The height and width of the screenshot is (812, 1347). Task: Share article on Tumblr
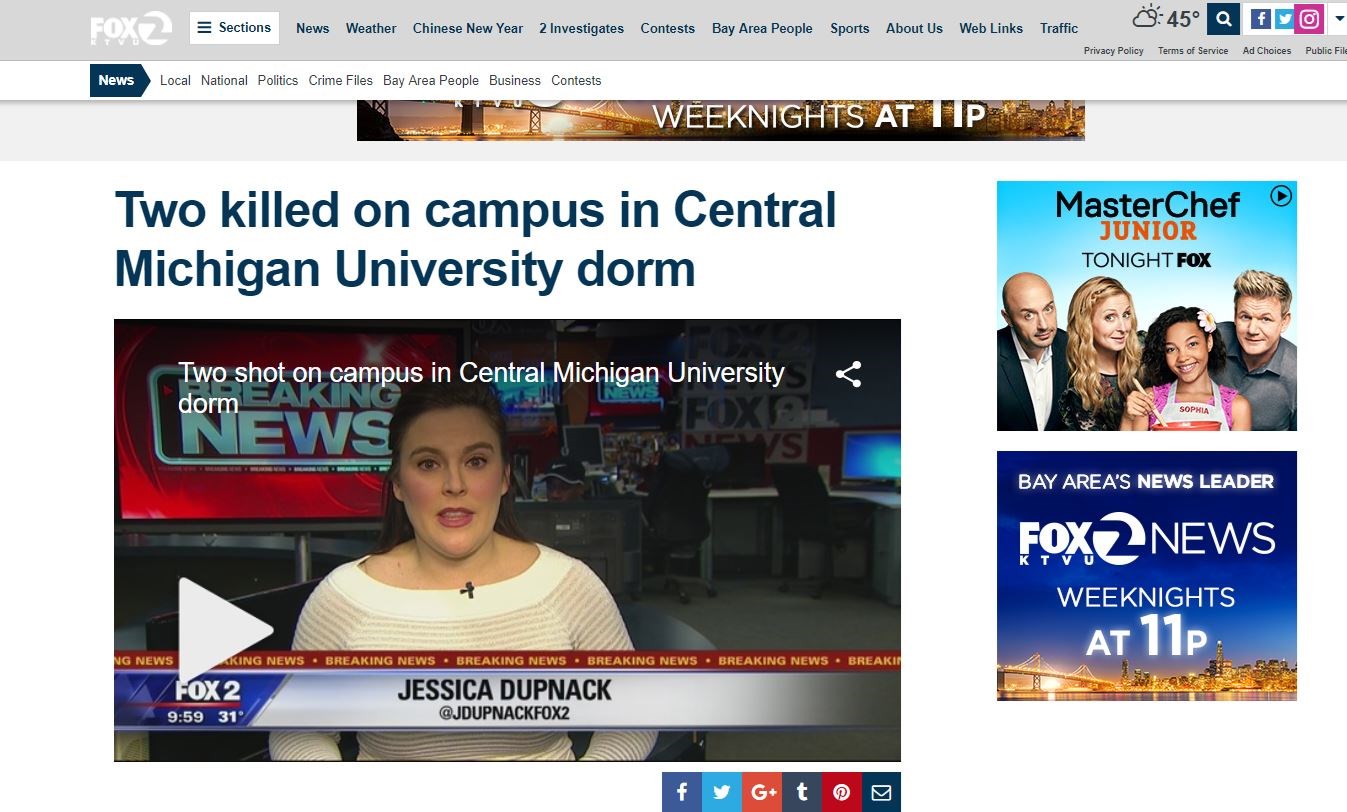802,792
